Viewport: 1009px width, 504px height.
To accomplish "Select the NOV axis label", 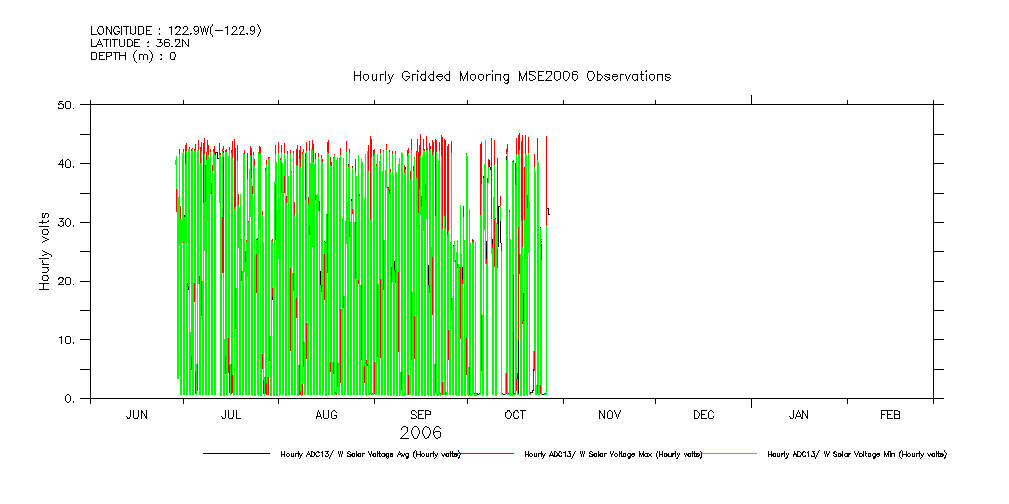I will (x=609, y=414).
